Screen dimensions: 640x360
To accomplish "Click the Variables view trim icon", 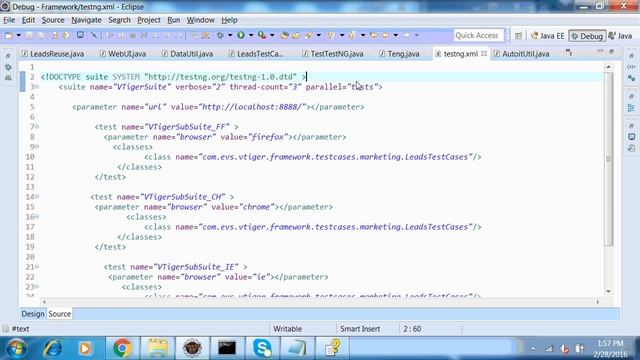I will click(x=631, y=67).
